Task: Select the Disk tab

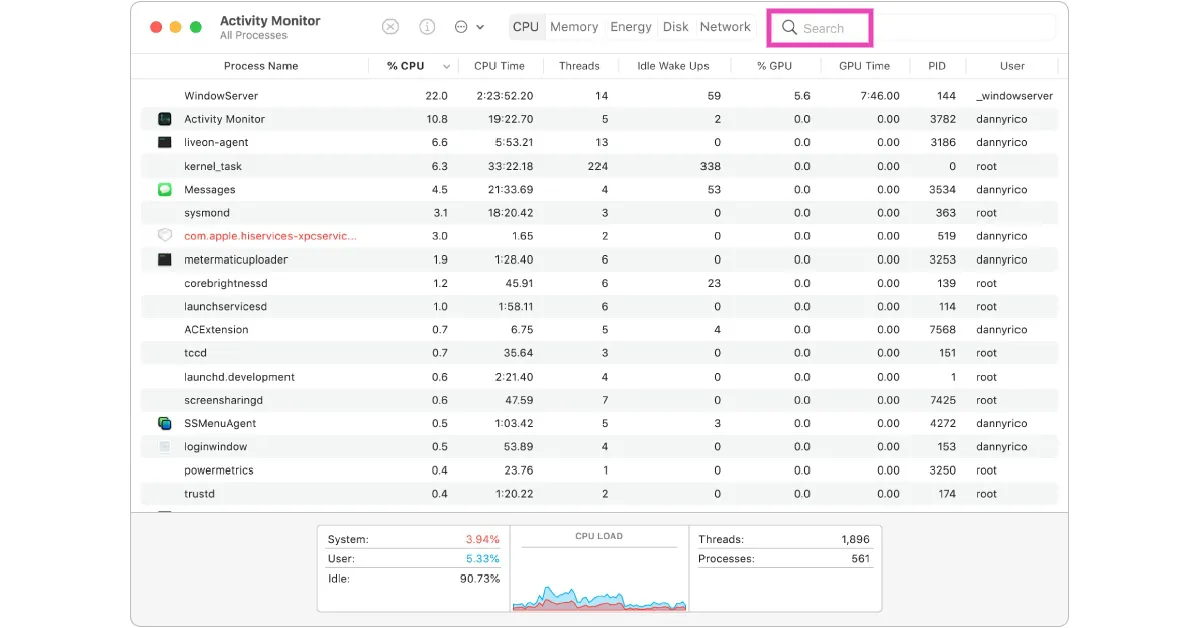Action: (676, 27)
